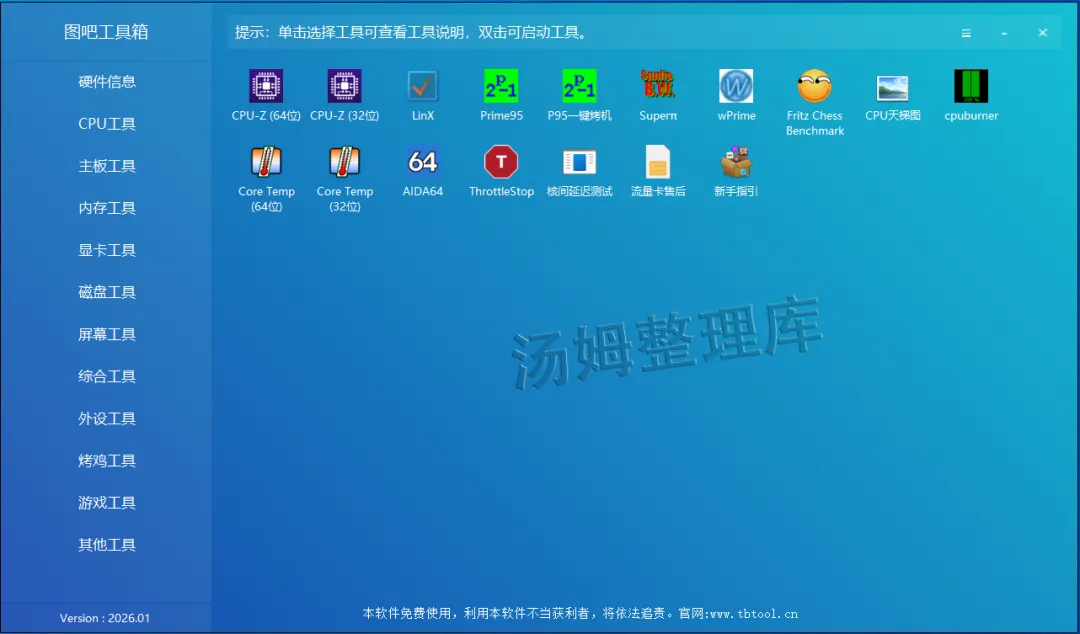Open the 主板工具 category
The height and width of the screenshot is (634, 1080).
107,166
